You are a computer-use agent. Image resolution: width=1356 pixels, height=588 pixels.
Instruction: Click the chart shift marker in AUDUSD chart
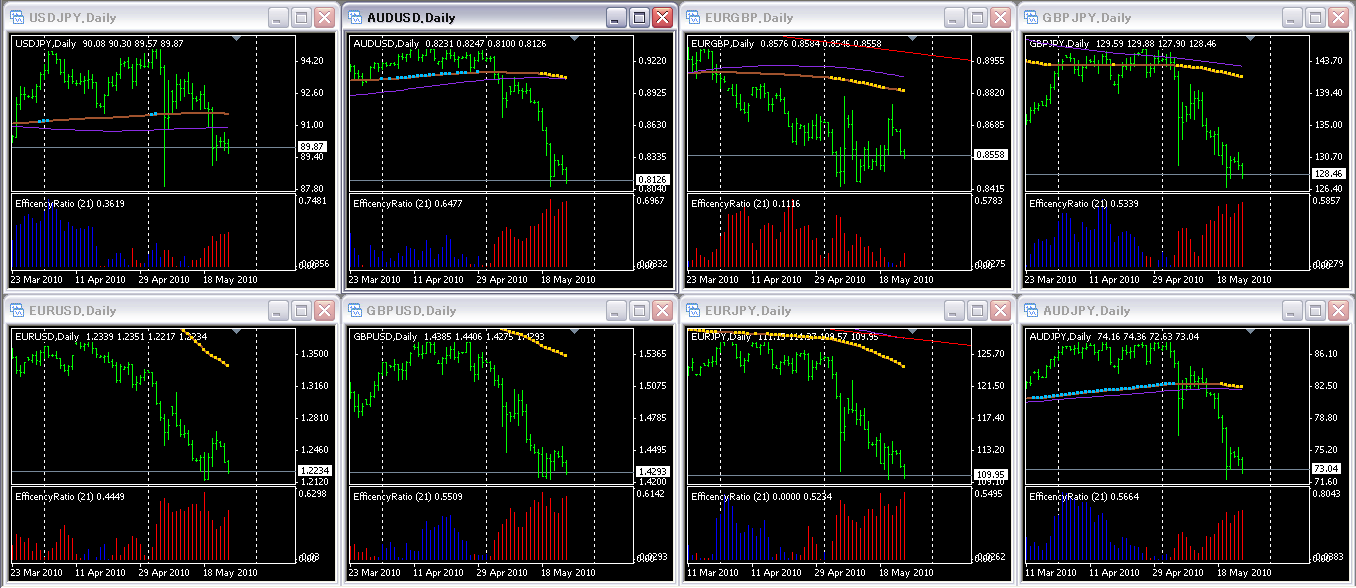[x=573, y=38]
